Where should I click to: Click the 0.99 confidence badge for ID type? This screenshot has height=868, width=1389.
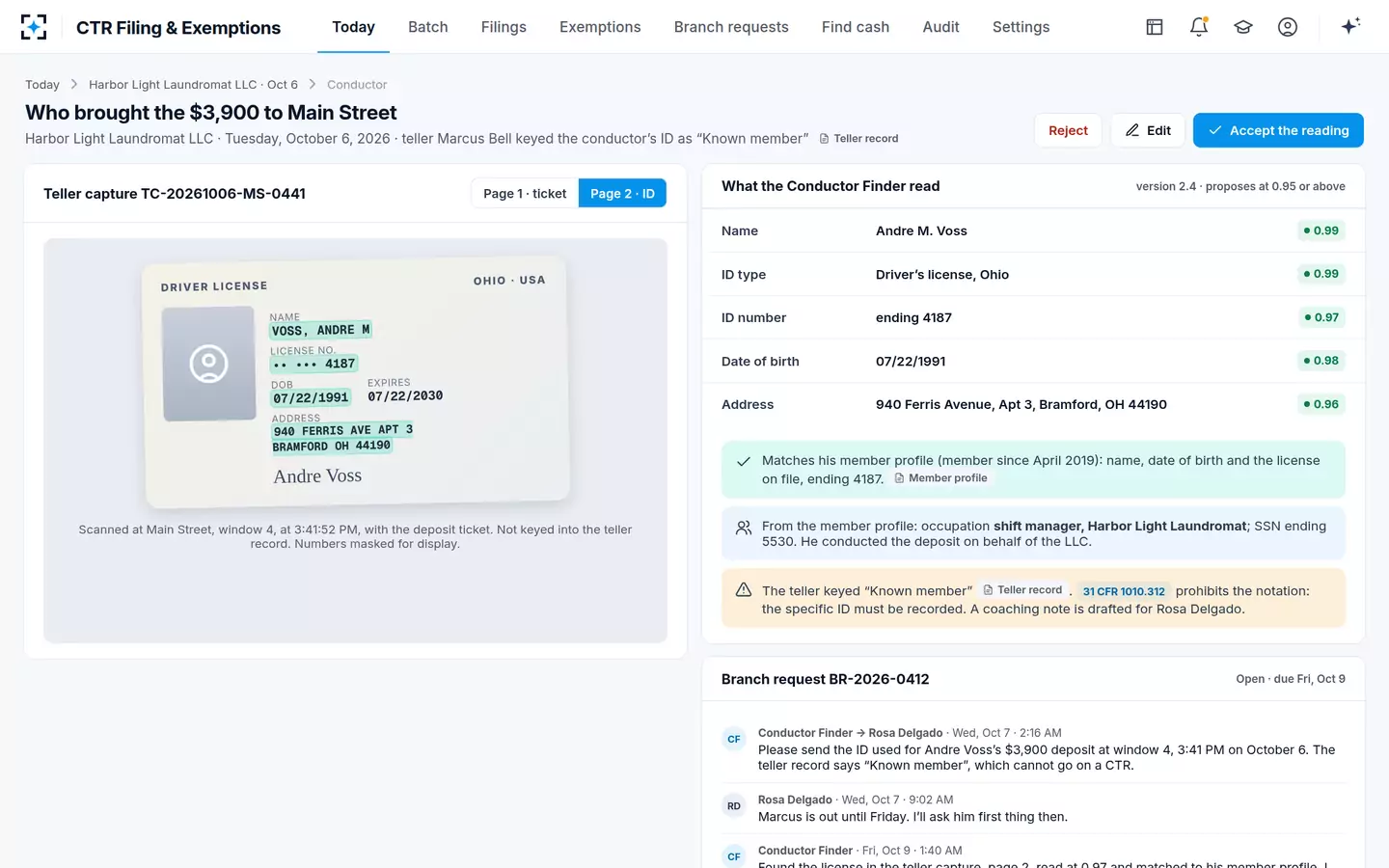point(1321,274)
